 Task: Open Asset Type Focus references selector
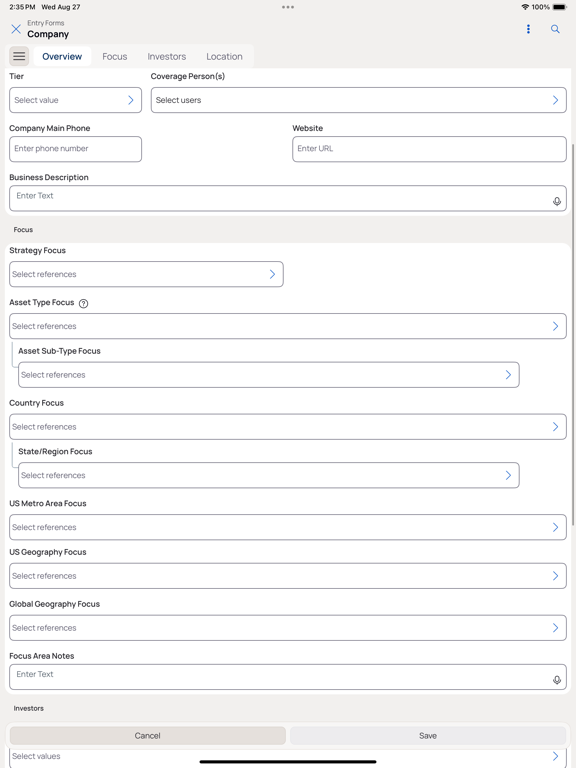(288, 326)
